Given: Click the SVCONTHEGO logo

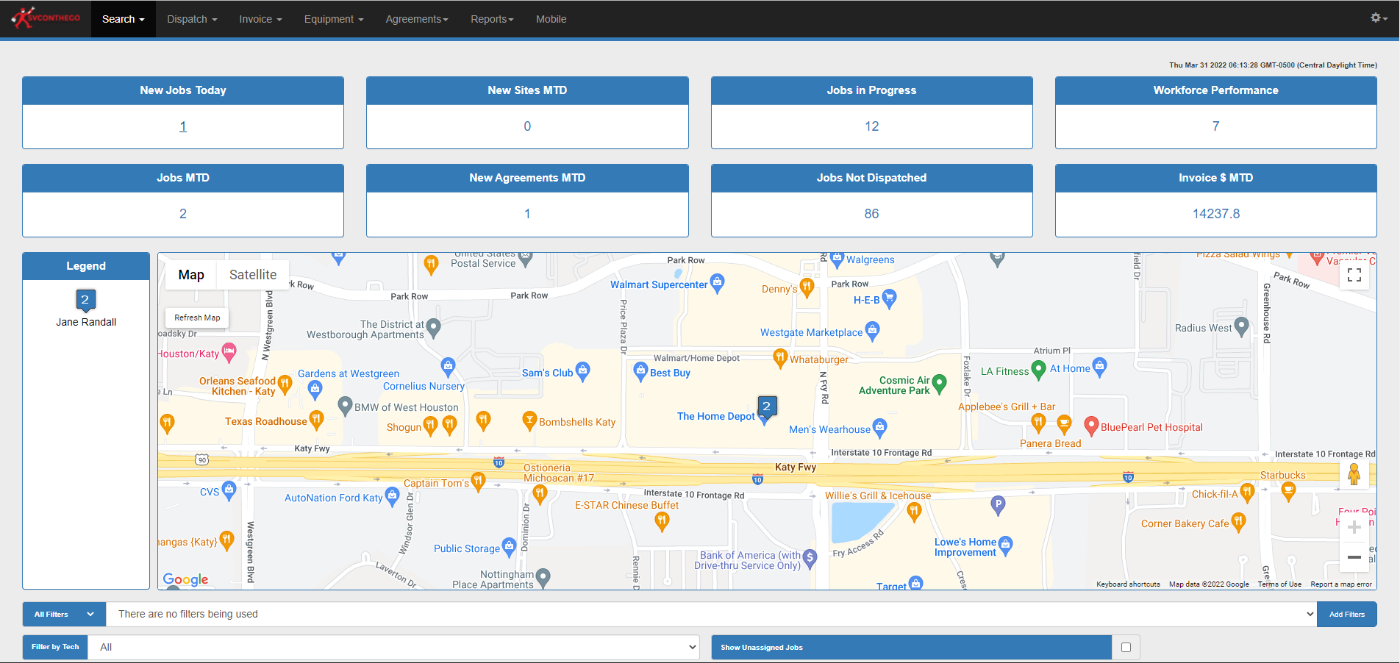Looking at the screenshot, I should click(x=45, y=18).
